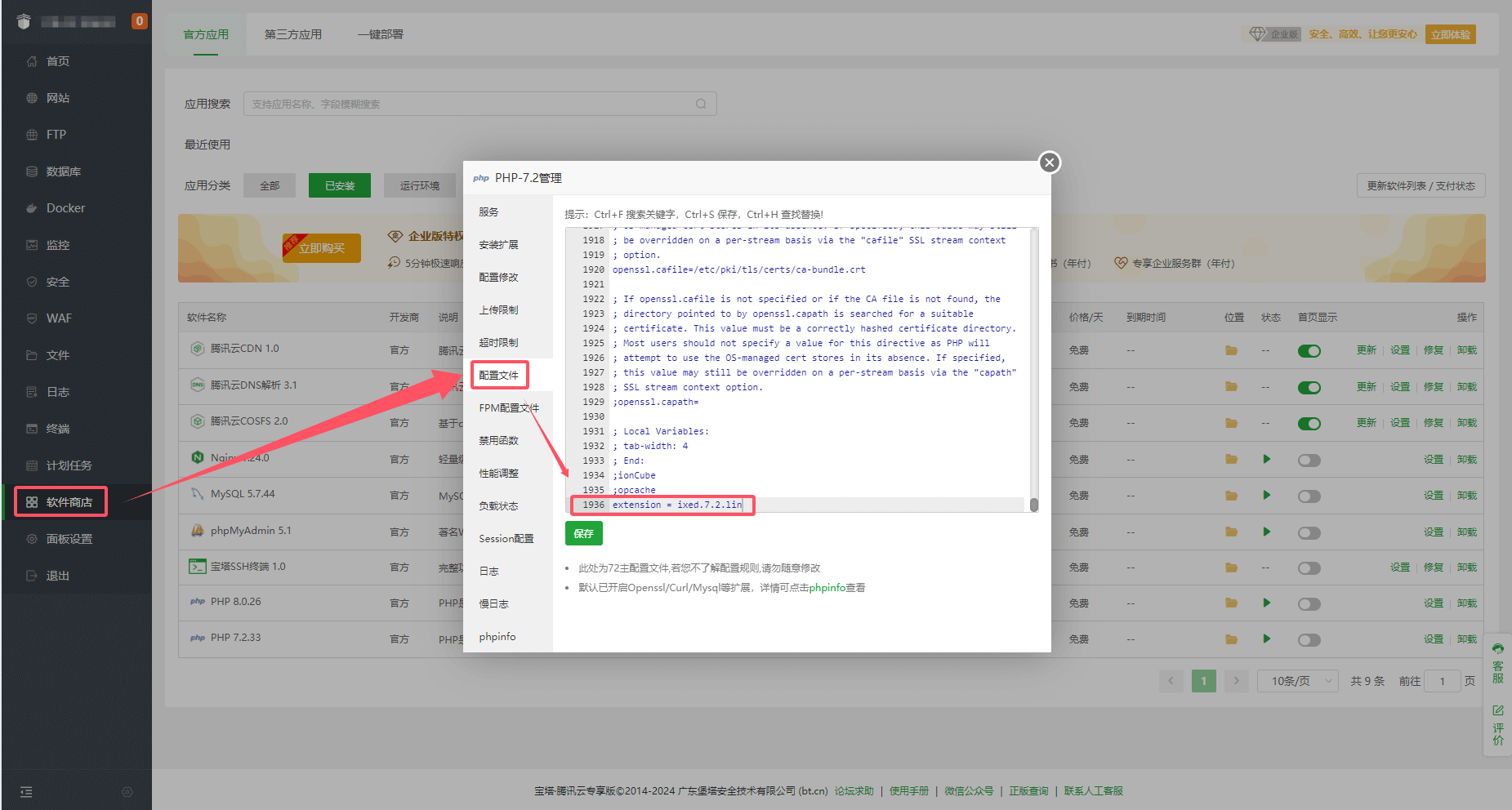Toggle 首页显示 for 腾讯云CDN 1.0
Viewport: 1512px width, 810px height.
1309,351
